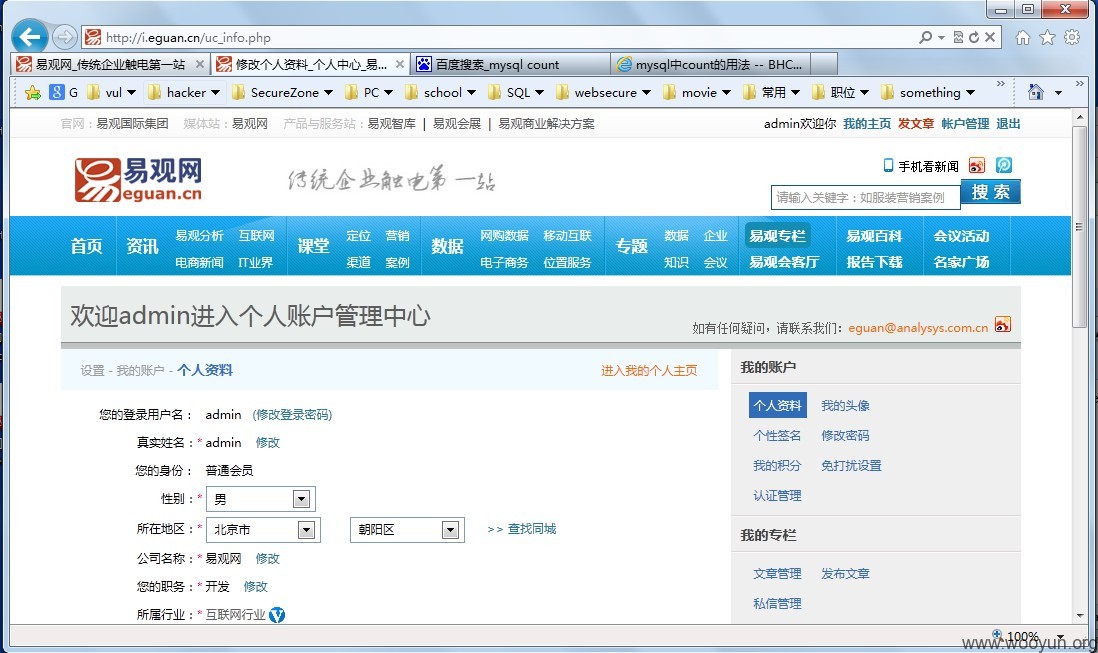The height and width of the screenshot is (653, 1098).
Task: Click the vertical page scrollbar thumb
Action: [1080, 227]
